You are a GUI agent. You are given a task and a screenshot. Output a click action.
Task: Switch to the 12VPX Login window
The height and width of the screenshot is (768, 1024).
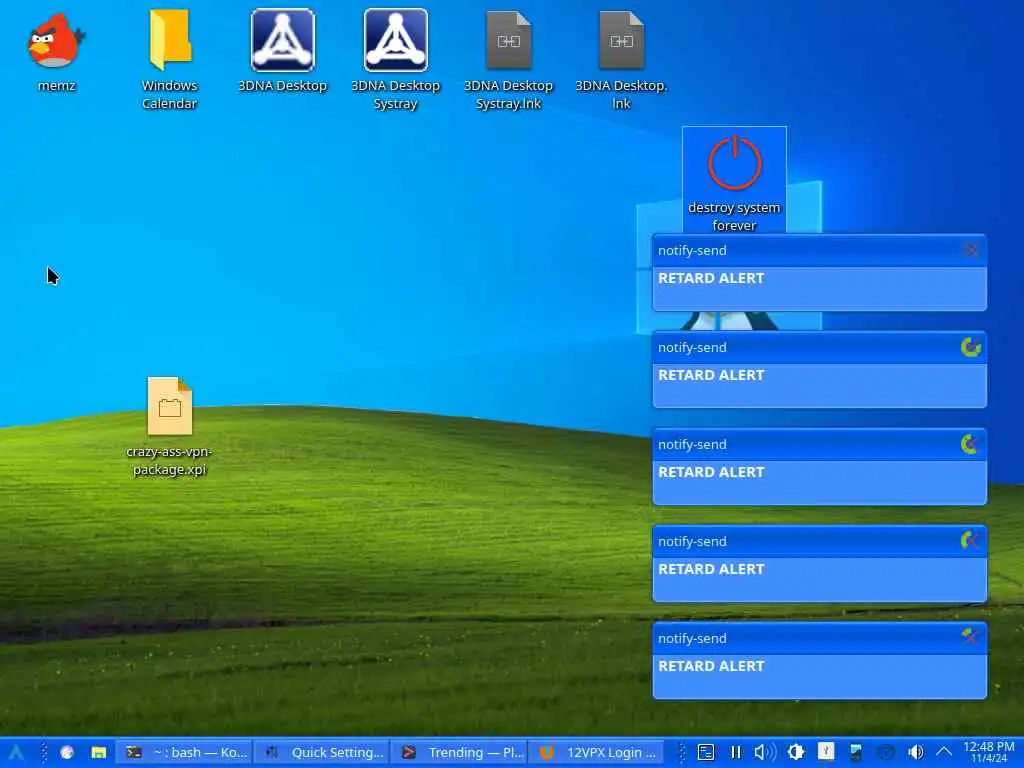coord(596,752)
